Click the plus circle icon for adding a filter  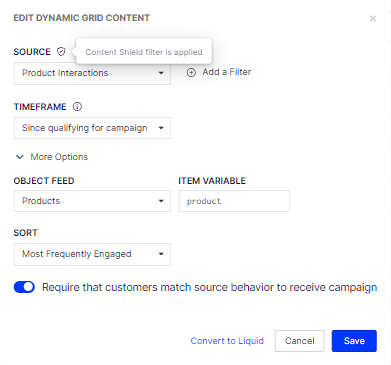coord(191,72)
